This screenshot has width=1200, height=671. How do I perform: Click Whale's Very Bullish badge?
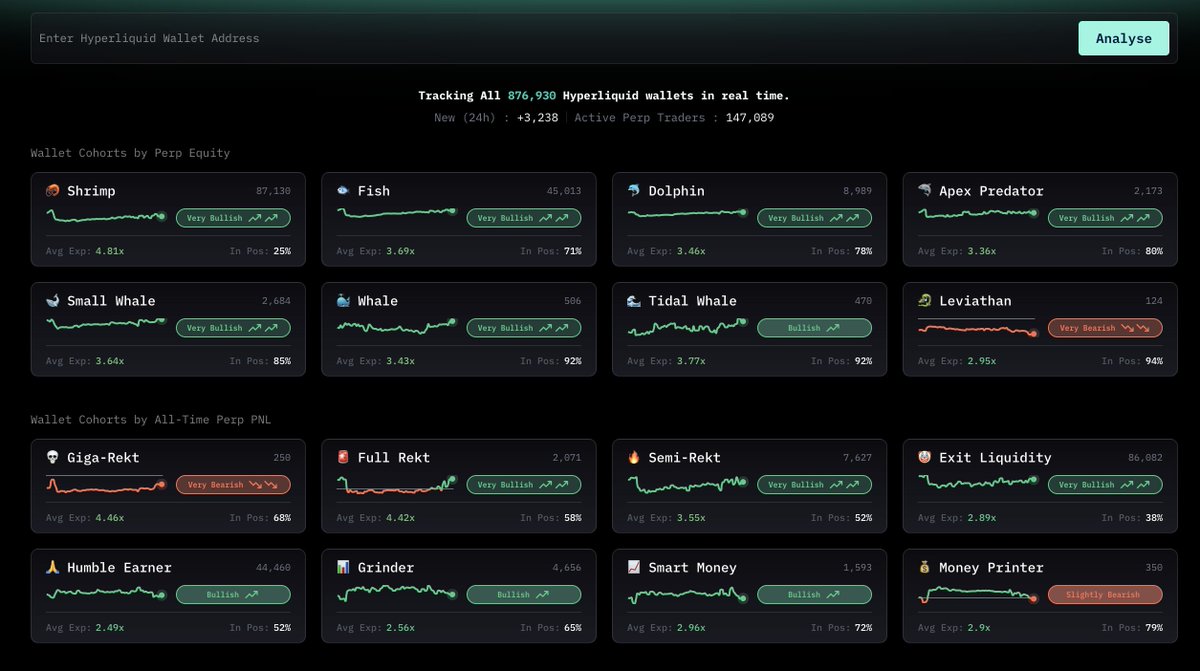pyautogui.click(x=524, y=328)
